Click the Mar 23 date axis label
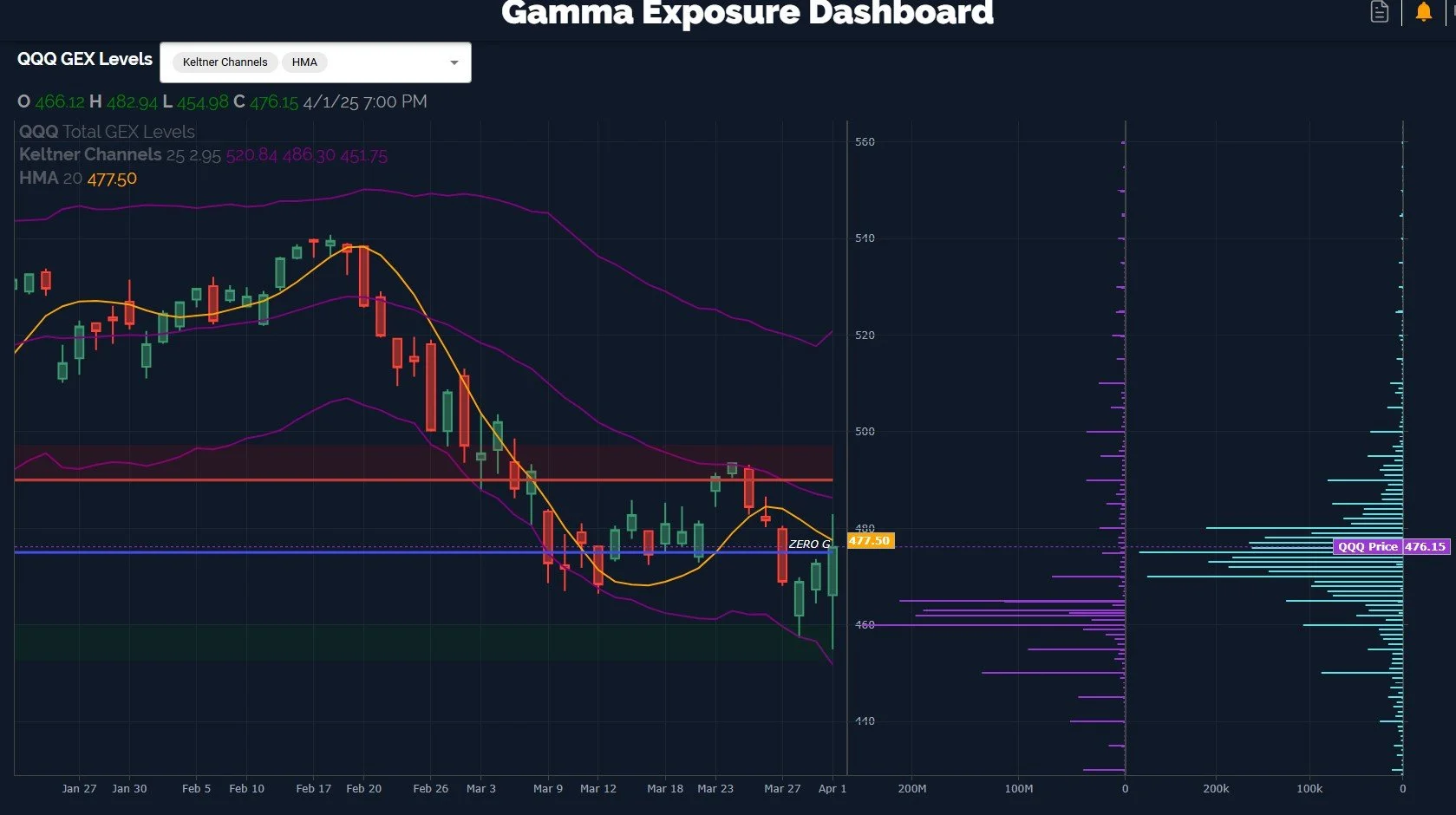 pos(715,788)
